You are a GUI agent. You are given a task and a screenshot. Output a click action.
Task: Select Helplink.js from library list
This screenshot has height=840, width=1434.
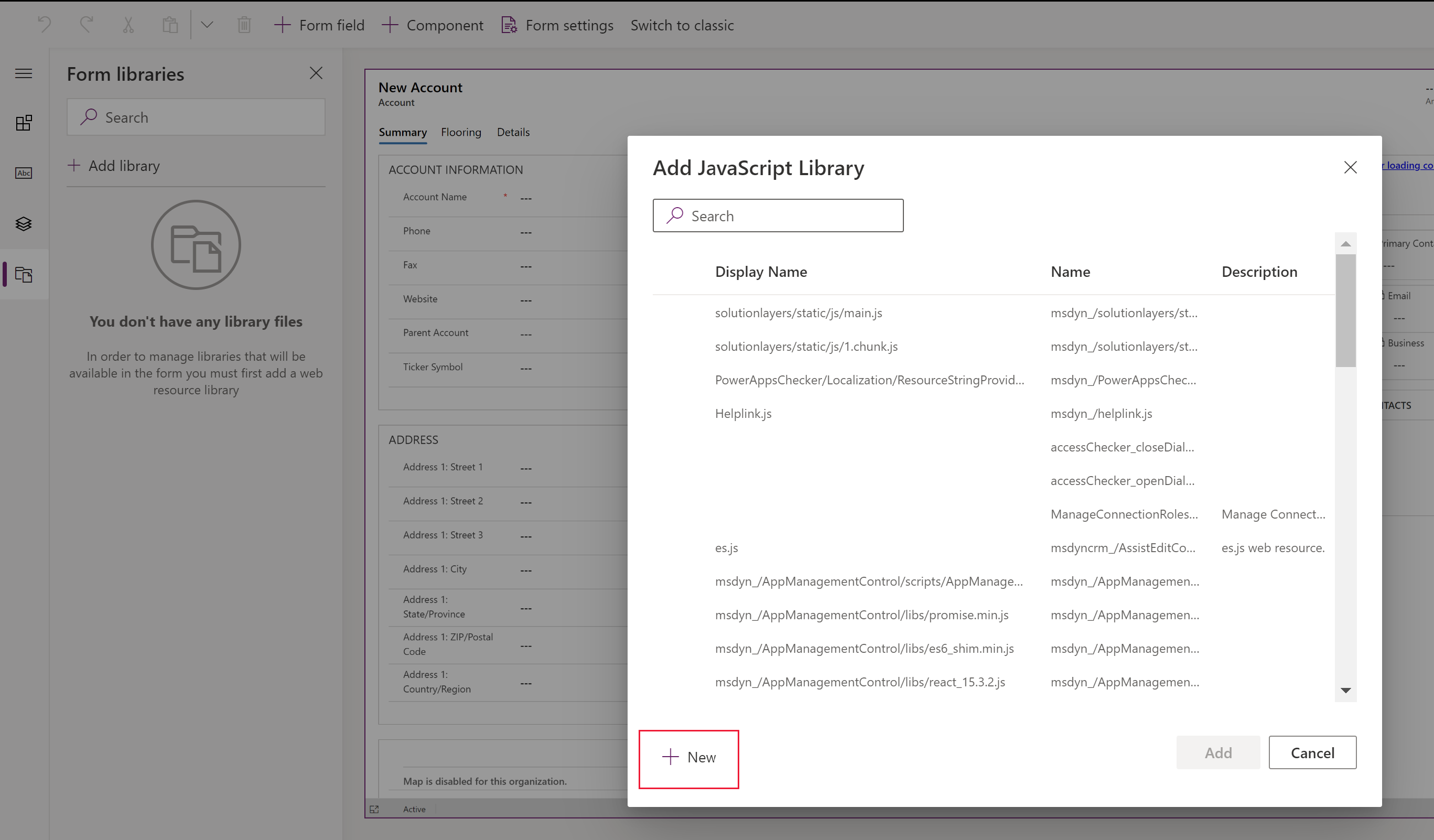tap(743, 413)
